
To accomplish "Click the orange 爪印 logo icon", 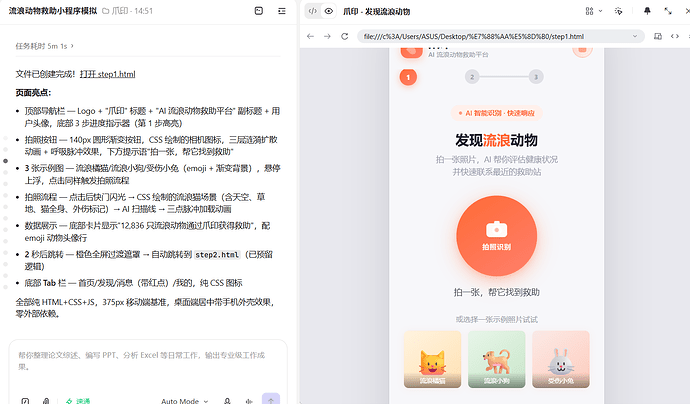I will pos(411,52).
